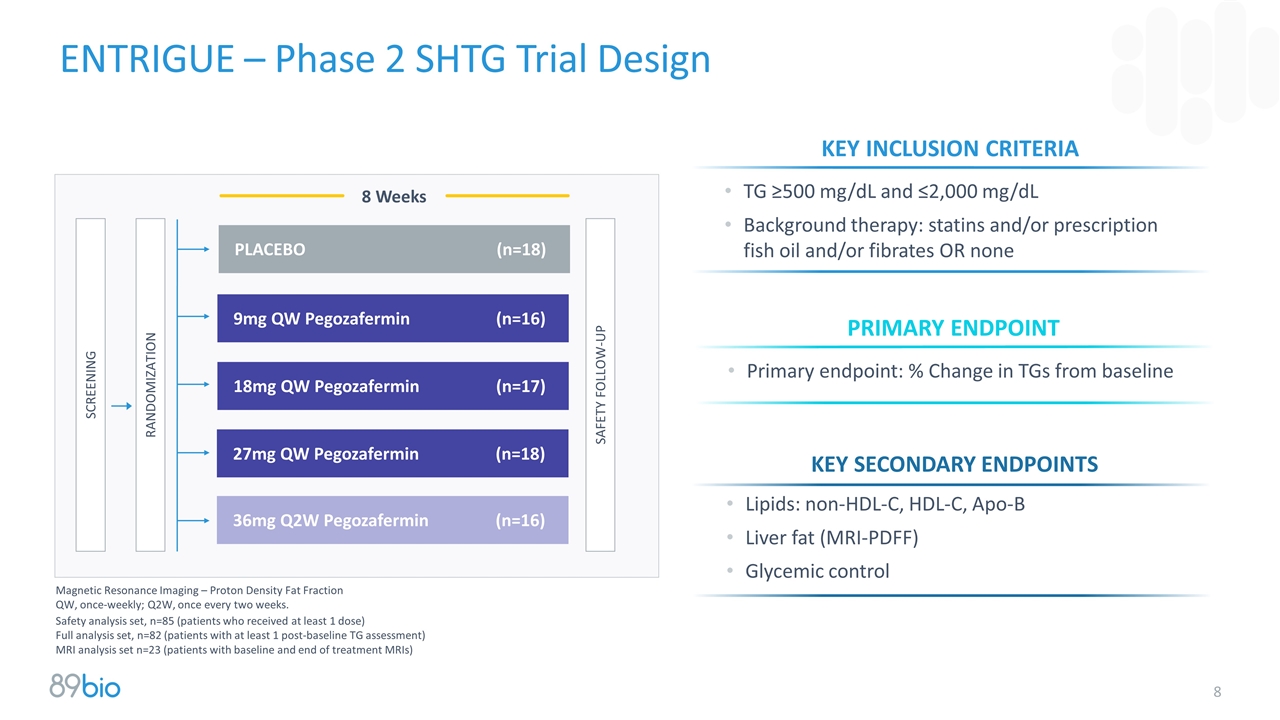Image resolution: width=1280 pixels, height=720 pixels.
Task: Click the SAFETY FOLLOW-UP vertical box
Action: (600, 385)
